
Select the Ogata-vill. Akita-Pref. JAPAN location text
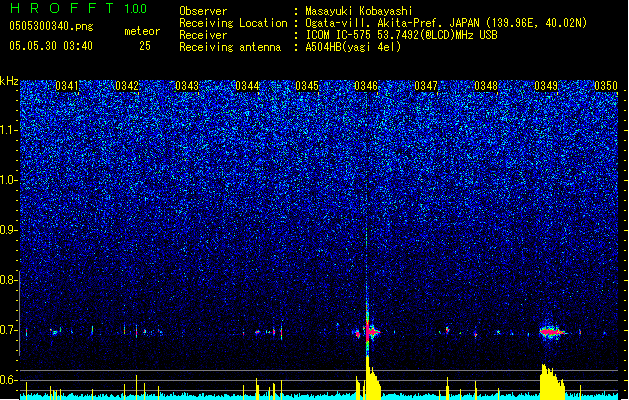tap(446, 23)
